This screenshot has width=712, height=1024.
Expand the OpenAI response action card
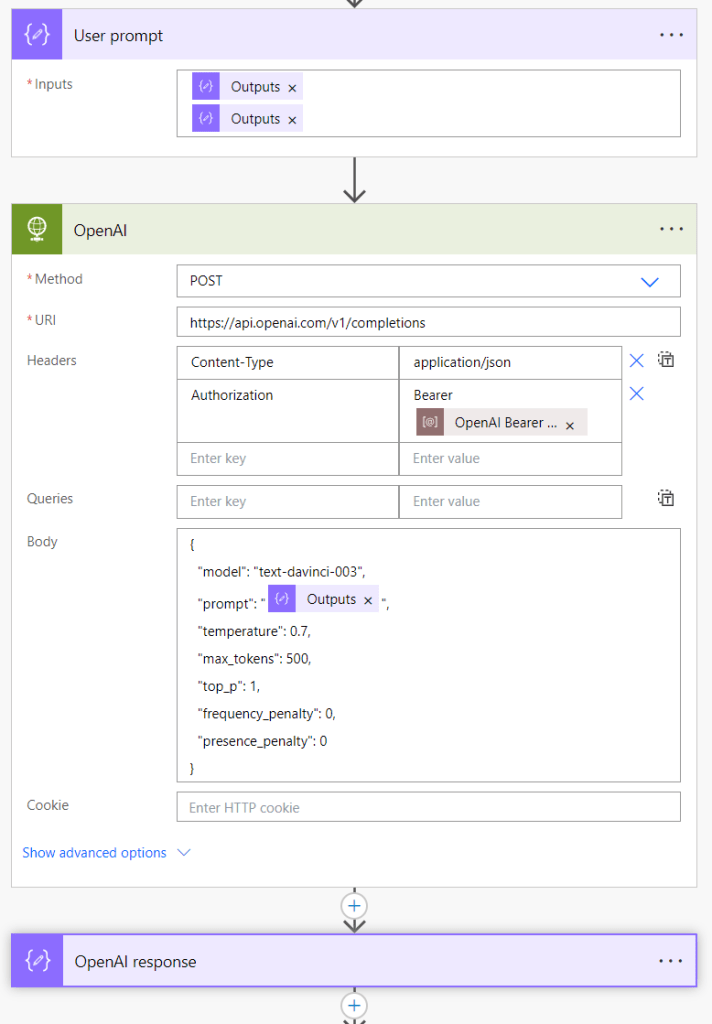pos(350,961)
